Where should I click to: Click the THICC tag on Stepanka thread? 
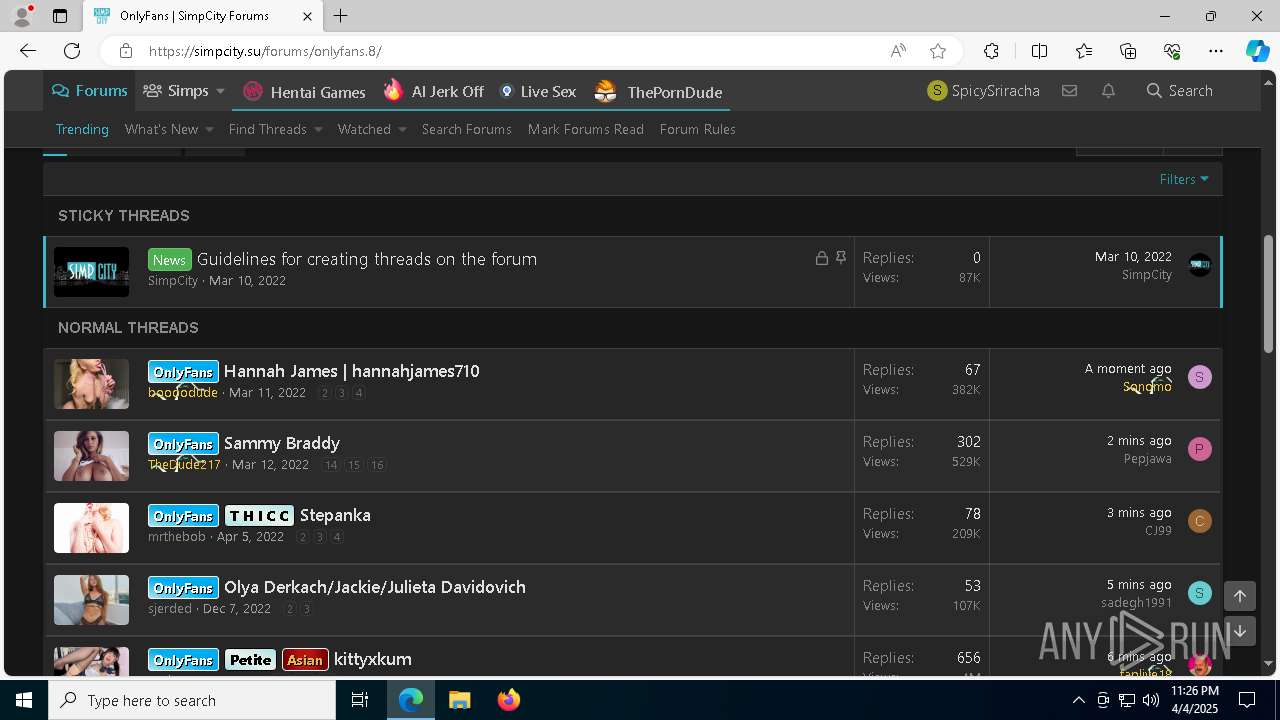click(259, 516)
